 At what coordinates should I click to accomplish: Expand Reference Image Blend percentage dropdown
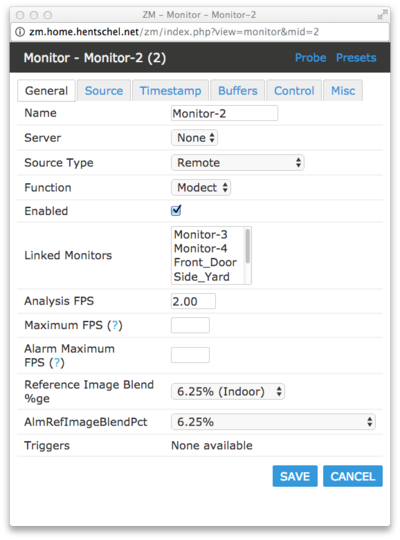point(228,392)
